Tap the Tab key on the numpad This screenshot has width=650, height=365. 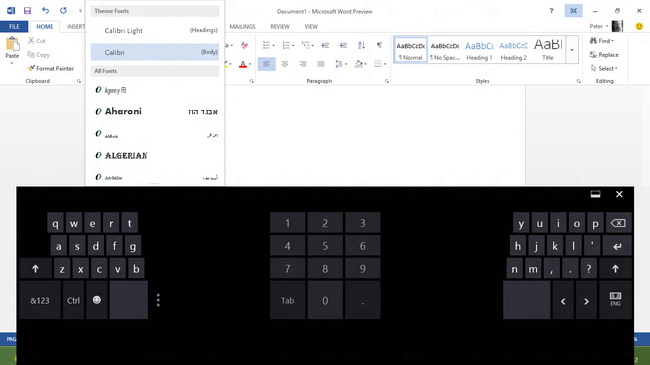[287, 300]
